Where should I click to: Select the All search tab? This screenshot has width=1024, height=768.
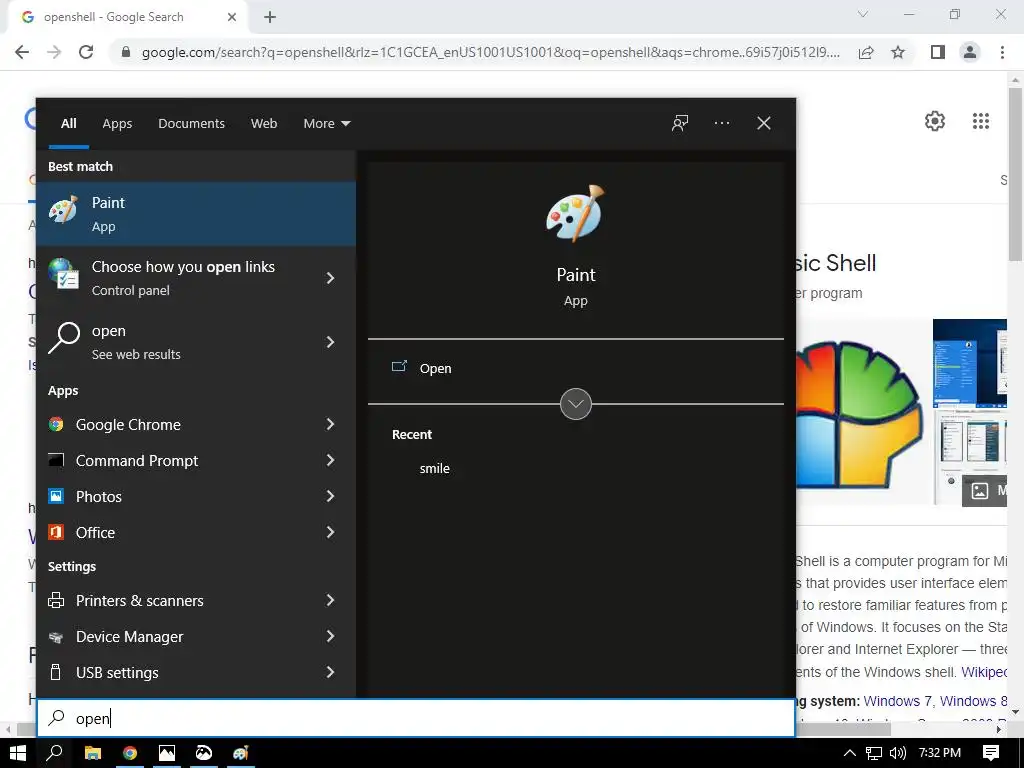tap(69, 123)
